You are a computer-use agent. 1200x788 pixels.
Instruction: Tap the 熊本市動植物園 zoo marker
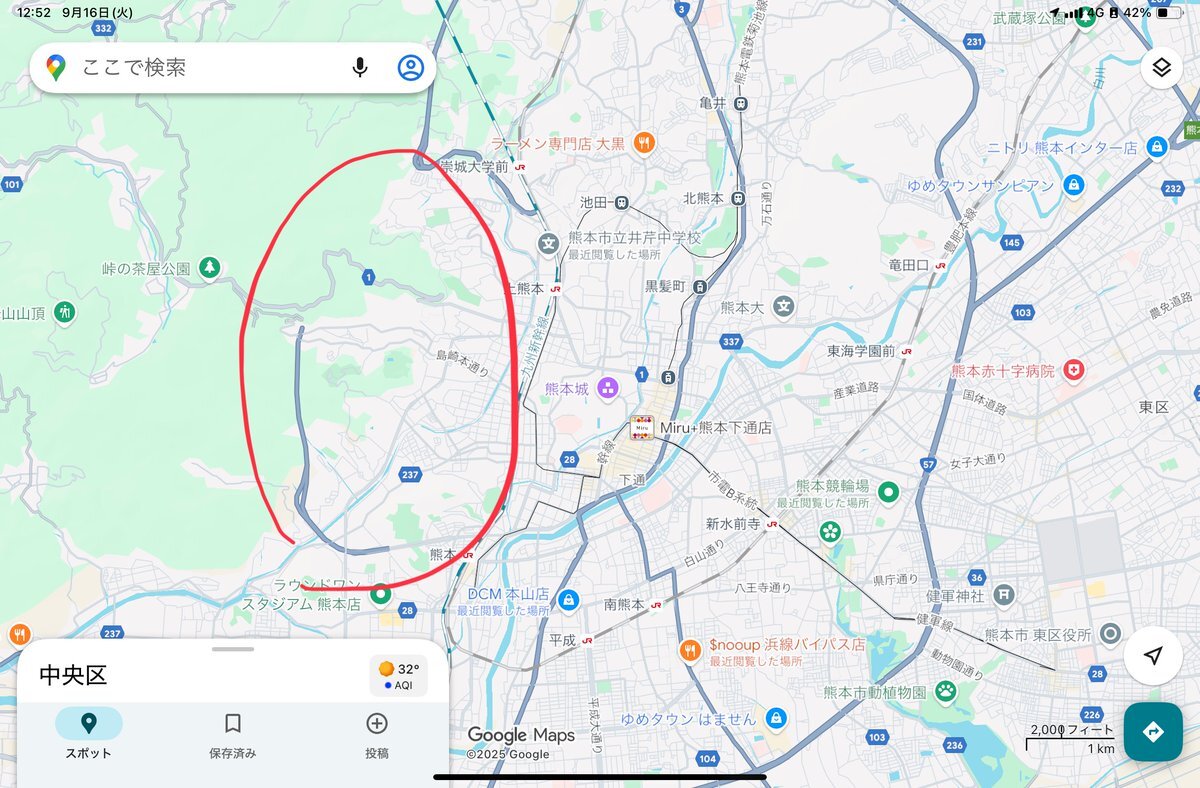(945, 691)
